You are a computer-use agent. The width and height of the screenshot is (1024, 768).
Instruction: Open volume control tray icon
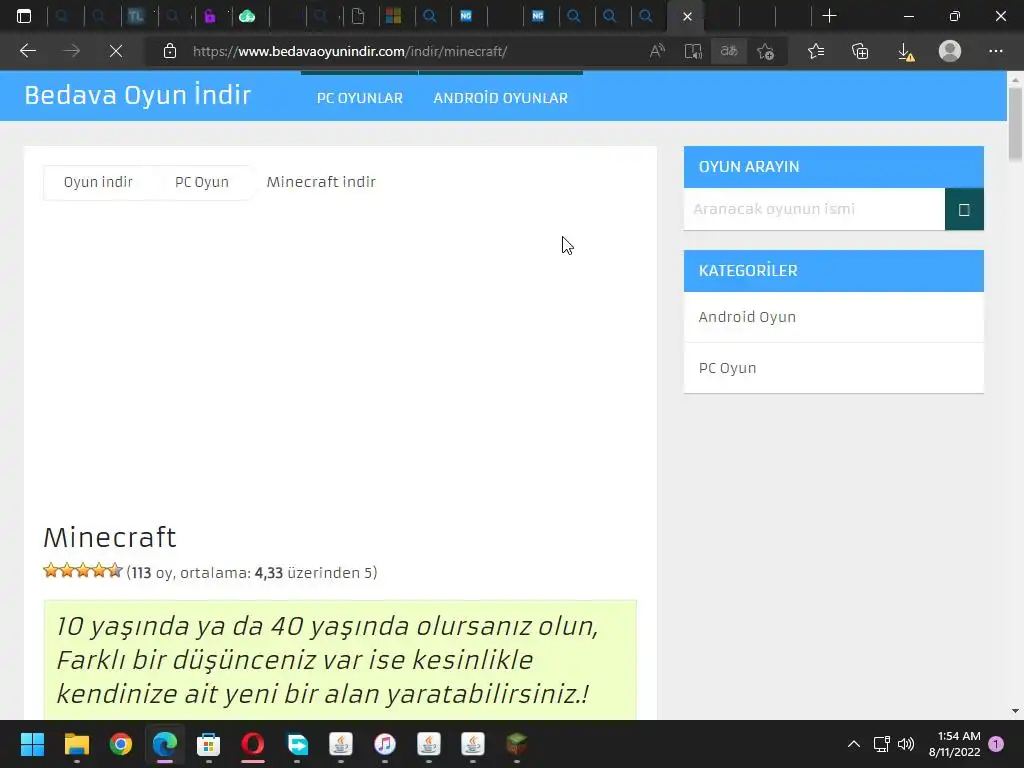pos(906,744)
